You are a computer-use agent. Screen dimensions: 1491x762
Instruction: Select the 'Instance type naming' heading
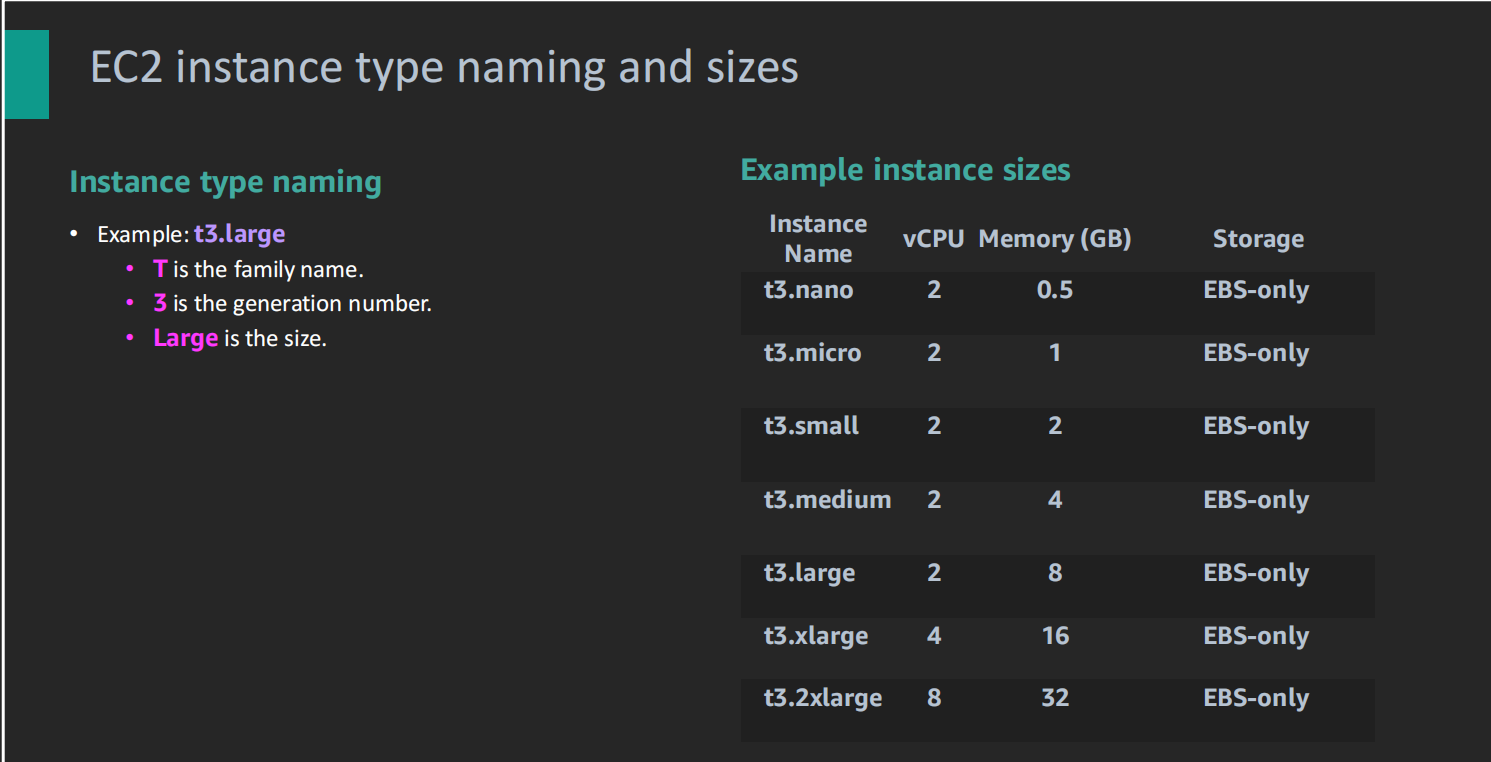(225, 182)
